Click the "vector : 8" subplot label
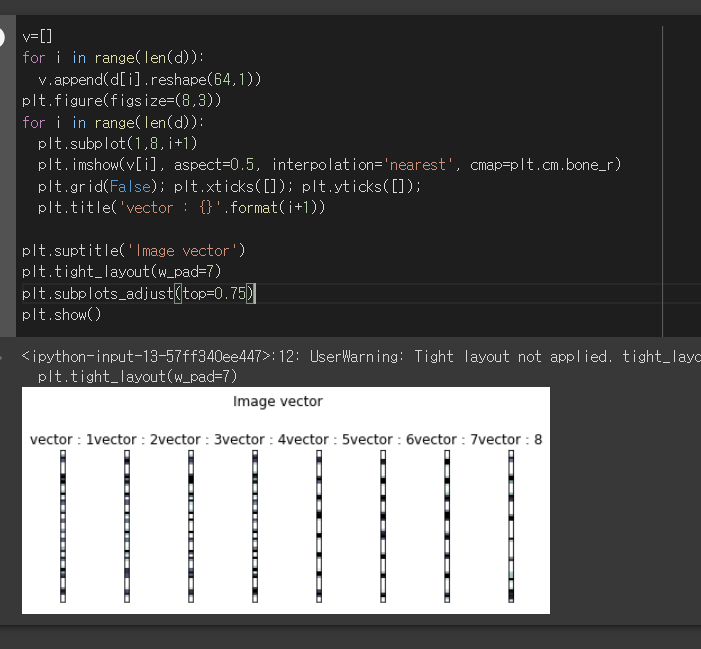 point(510,440)
